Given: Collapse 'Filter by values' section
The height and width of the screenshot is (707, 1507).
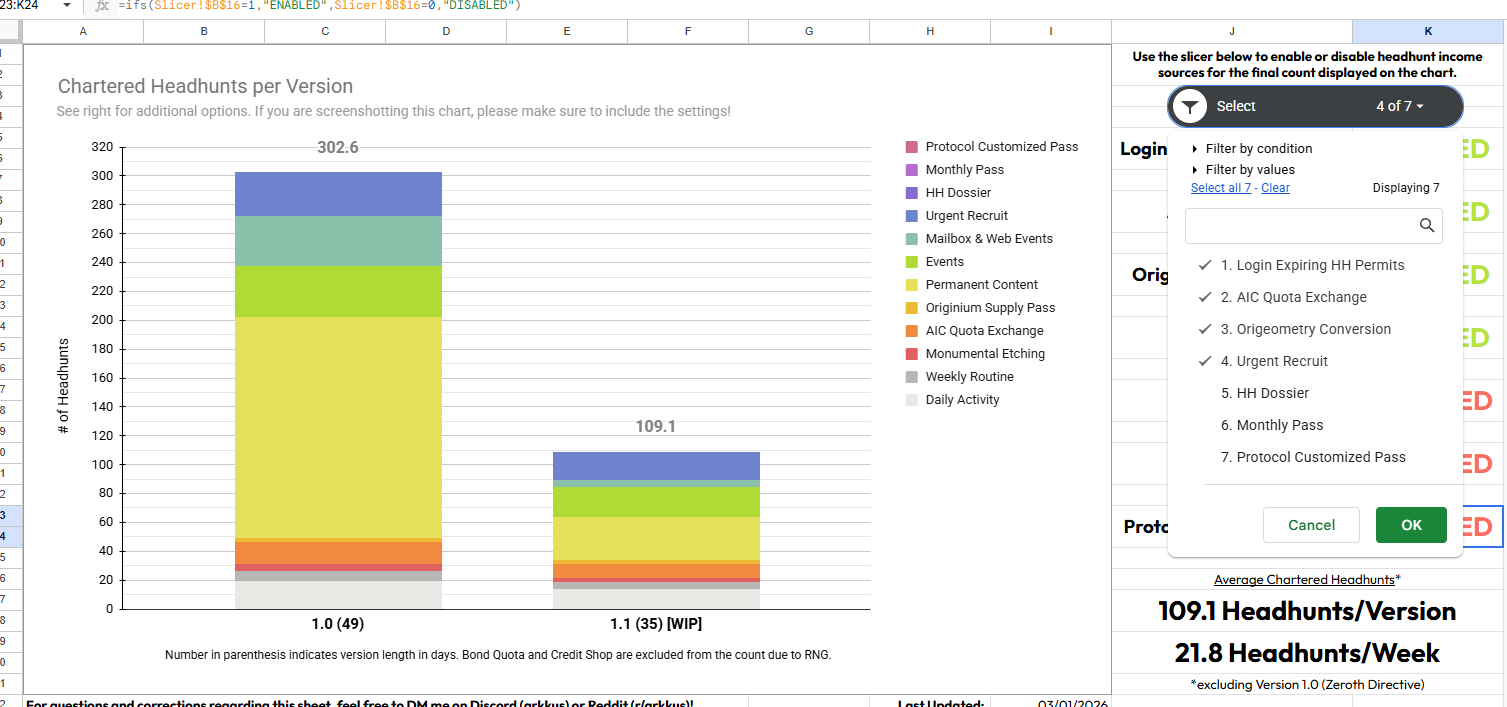Looking at the screenshot, I should (1243, 169).
